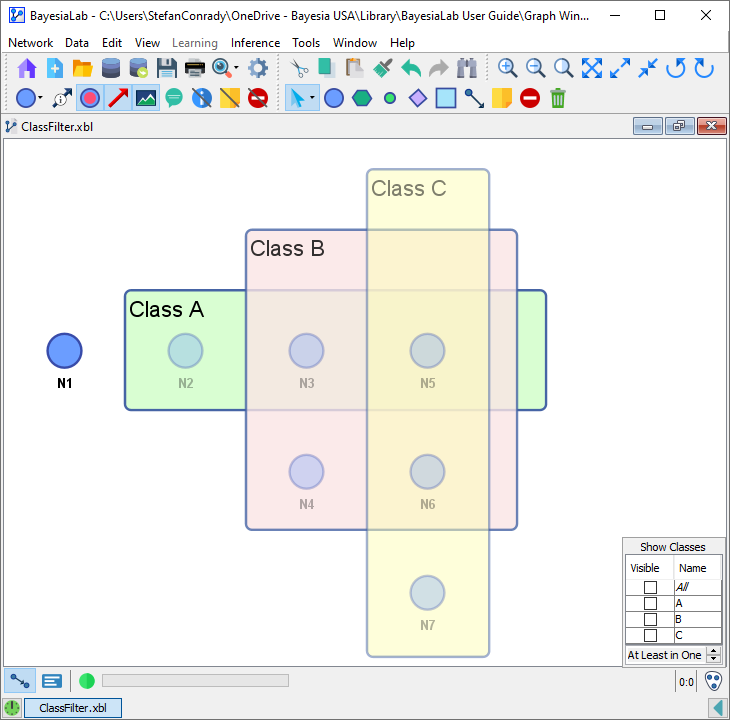Check the Visible box for All classes
The width and height of the screenshot is (730, 720).
650,587
